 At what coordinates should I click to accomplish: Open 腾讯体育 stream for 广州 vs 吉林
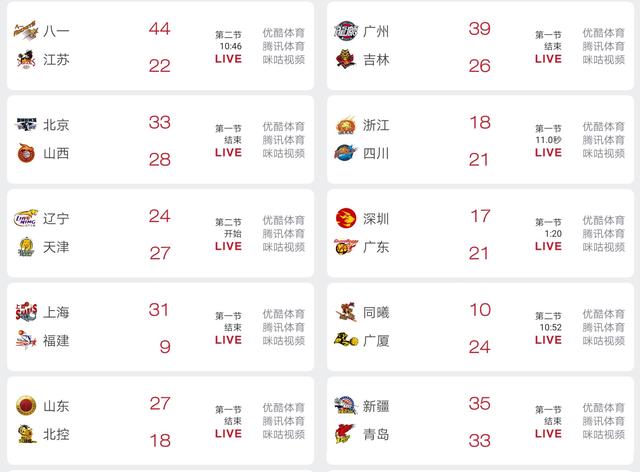coord(603,46)
